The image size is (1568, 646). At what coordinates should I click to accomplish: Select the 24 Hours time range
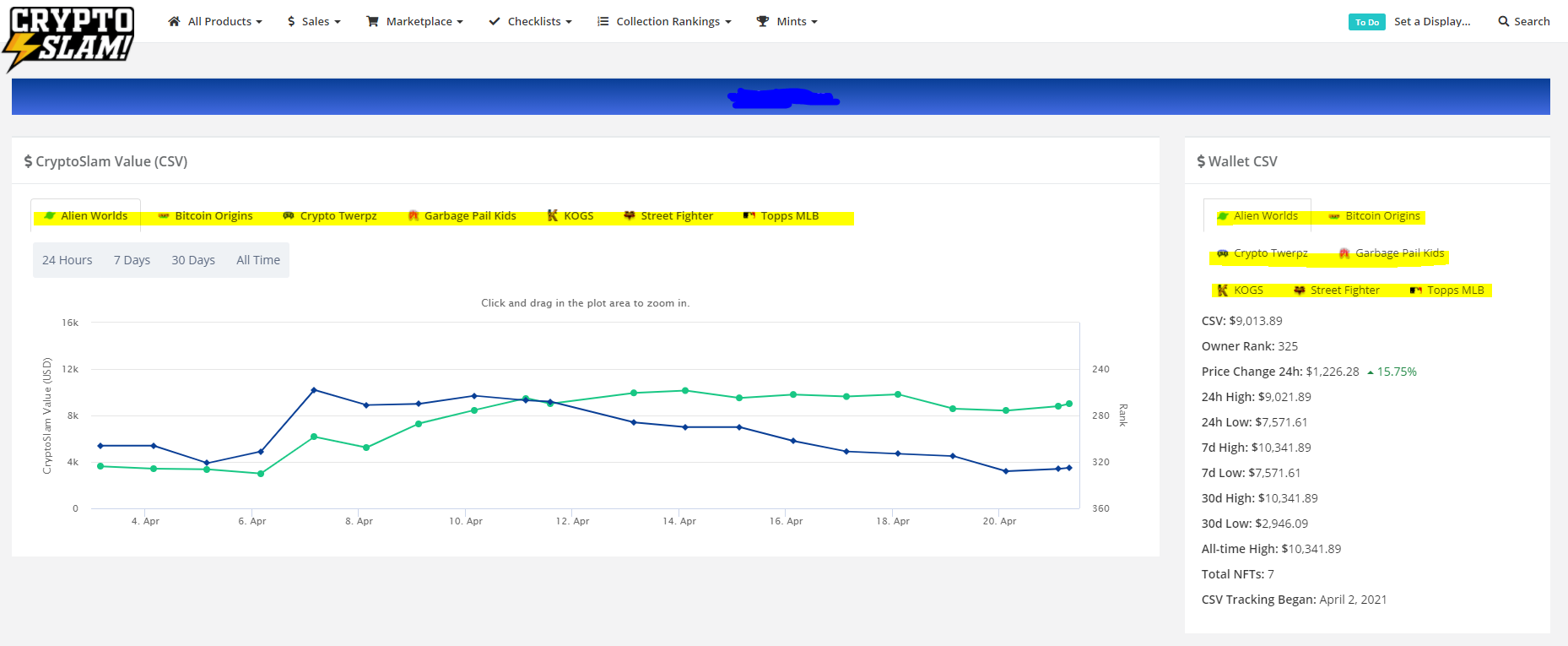coord(68,260)
